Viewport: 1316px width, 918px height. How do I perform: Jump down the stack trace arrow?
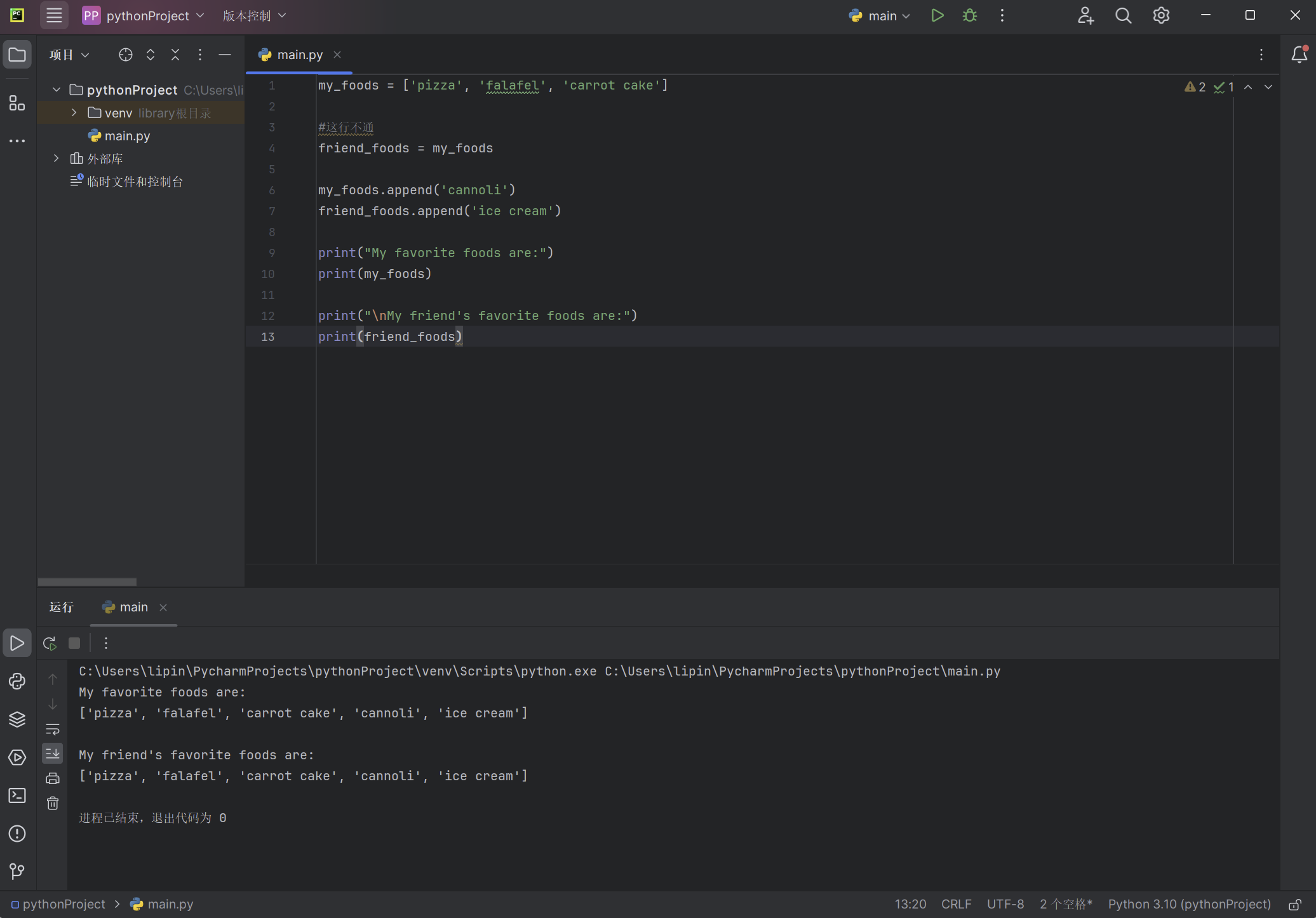(53, 704)
